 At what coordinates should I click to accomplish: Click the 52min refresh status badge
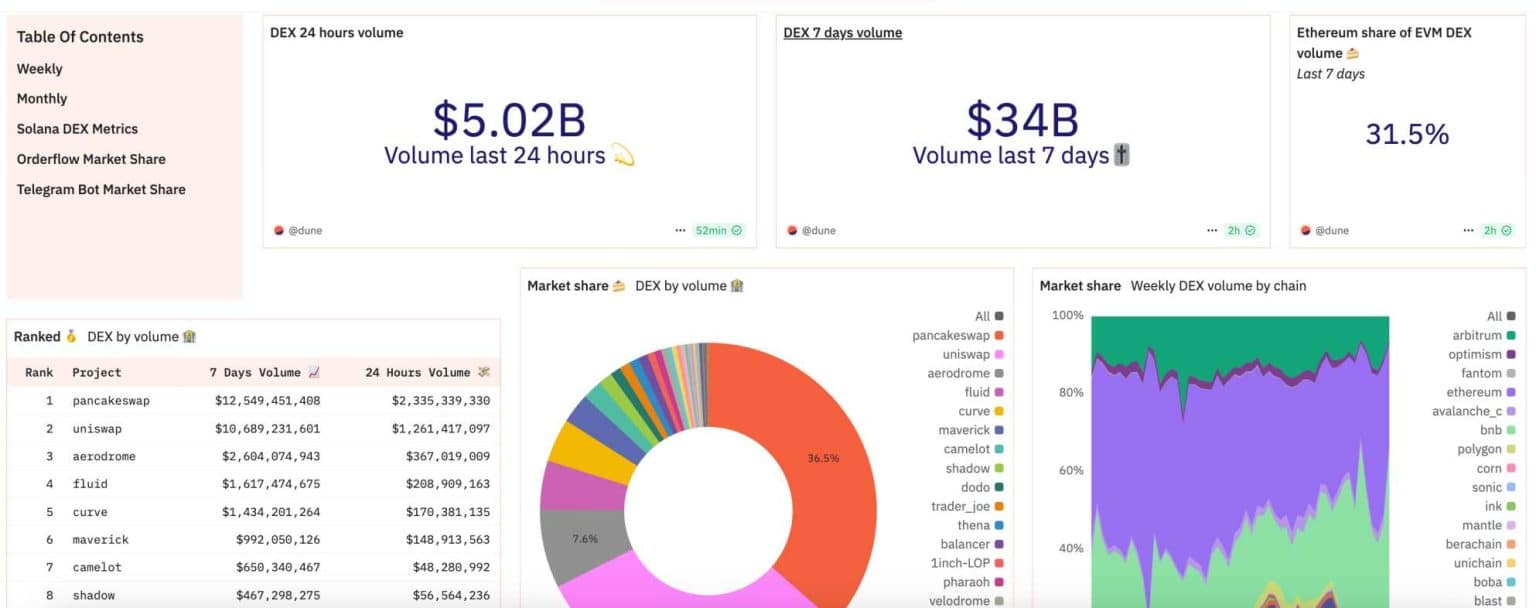[x=718, y=230]
